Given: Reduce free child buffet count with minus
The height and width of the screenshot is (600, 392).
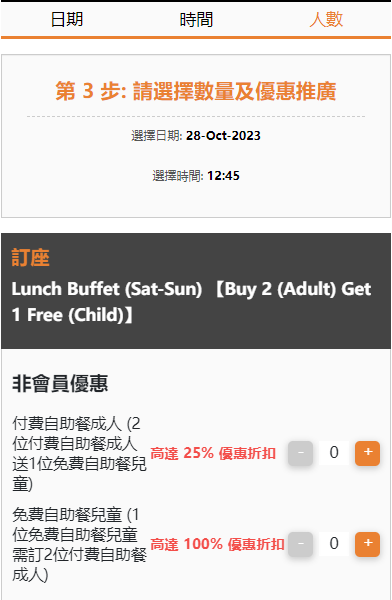Looking at the screenshot, I should [301, 544].
